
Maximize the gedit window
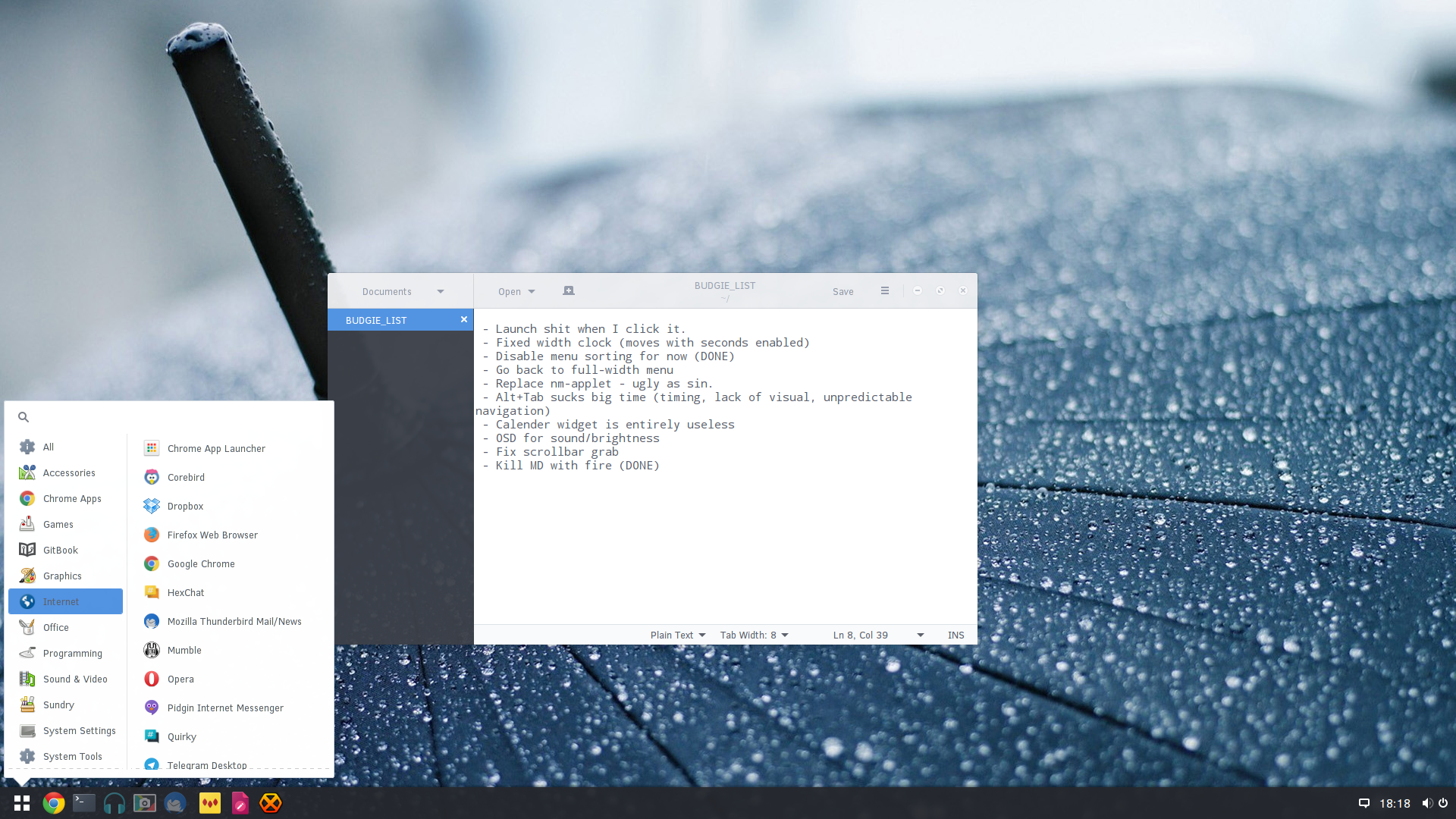940,291
